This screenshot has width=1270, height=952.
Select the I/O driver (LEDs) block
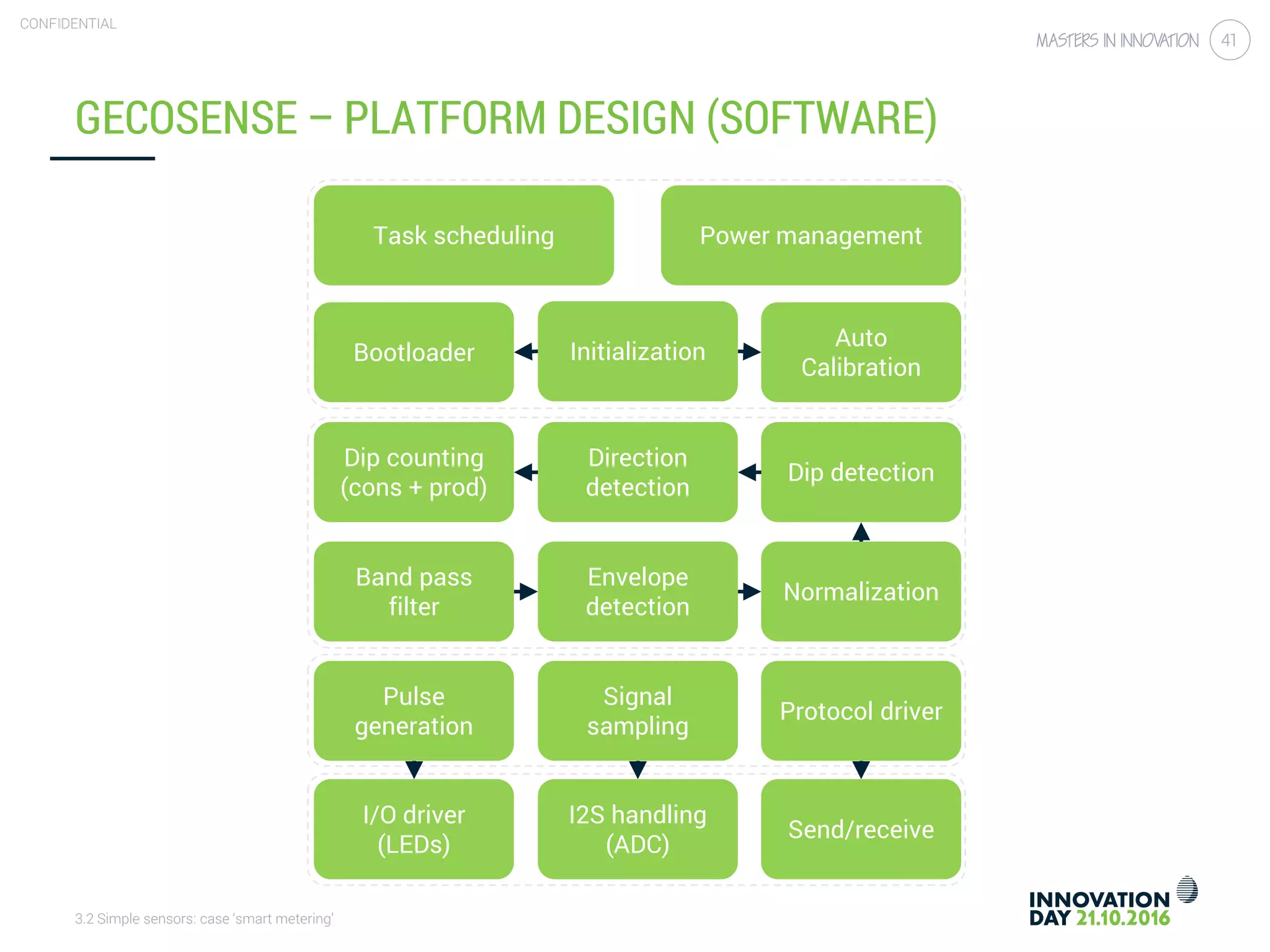414,829
